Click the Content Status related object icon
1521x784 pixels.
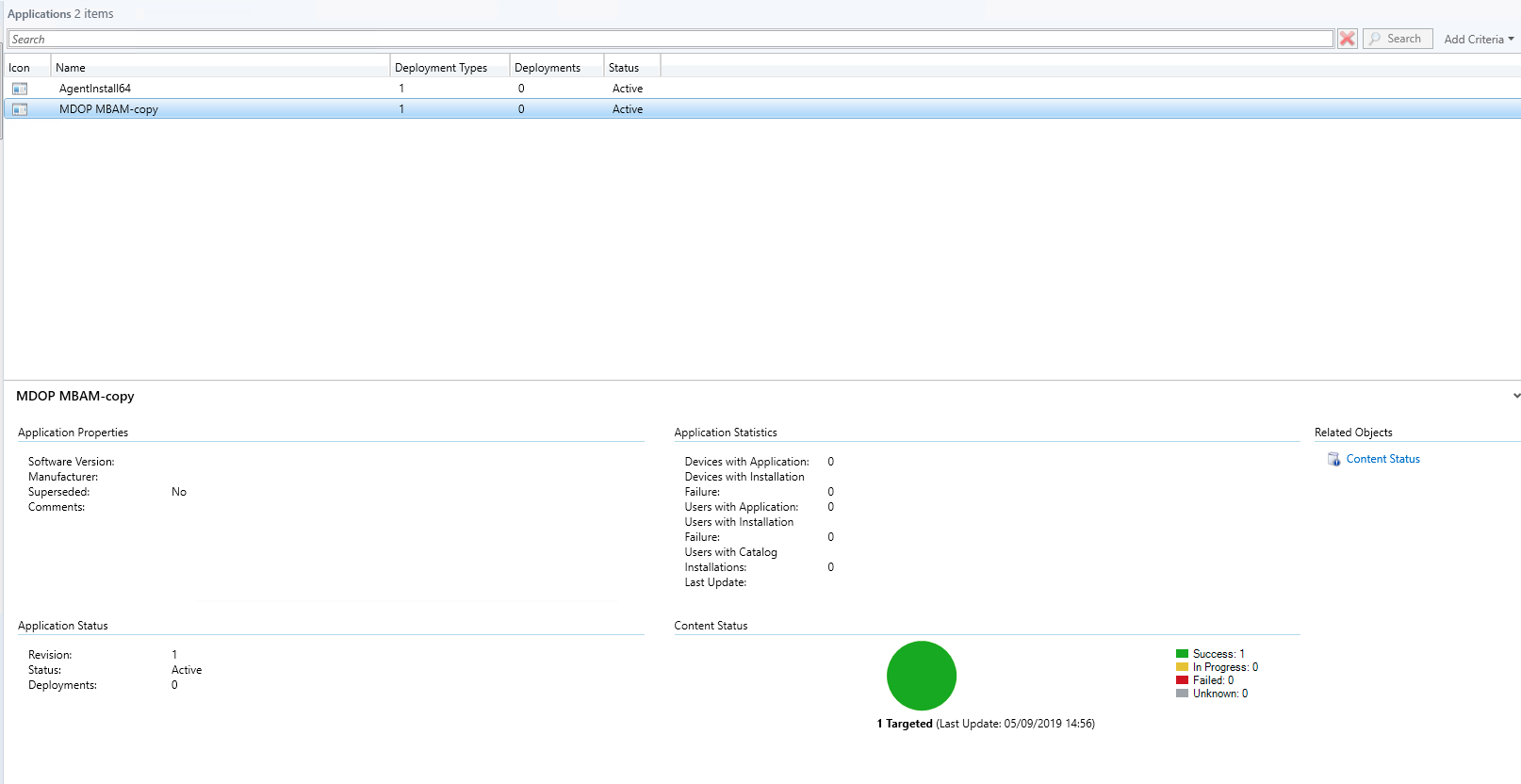click(1333, 459)
